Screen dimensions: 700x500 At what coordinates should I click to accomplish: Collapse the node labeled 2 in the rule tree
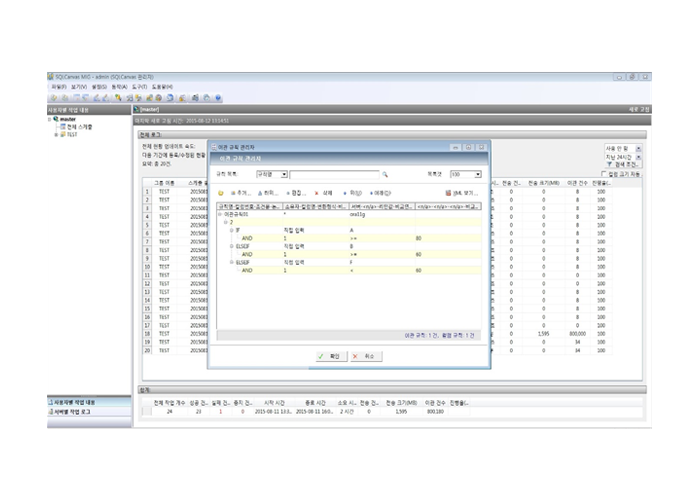(x=226, y=222)
